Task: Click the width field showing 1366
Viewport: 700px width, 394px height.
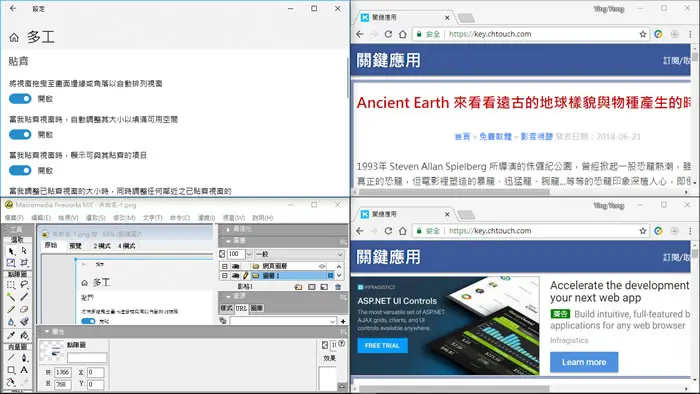Action: click(x=62, y=372)
